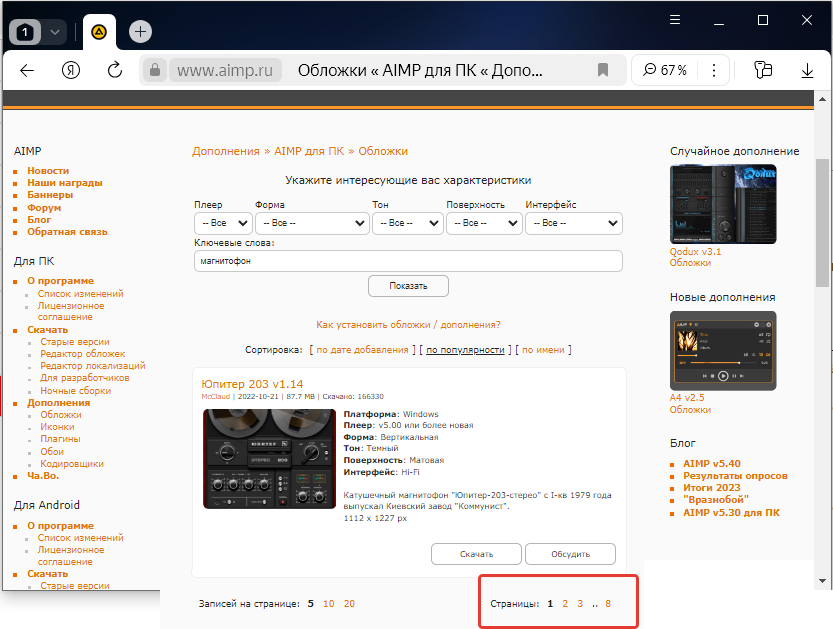Image resolution: width=833 pixels, height=629 pixels.
Task: Go to the Форум sidebar link
Action: point(44,208)
